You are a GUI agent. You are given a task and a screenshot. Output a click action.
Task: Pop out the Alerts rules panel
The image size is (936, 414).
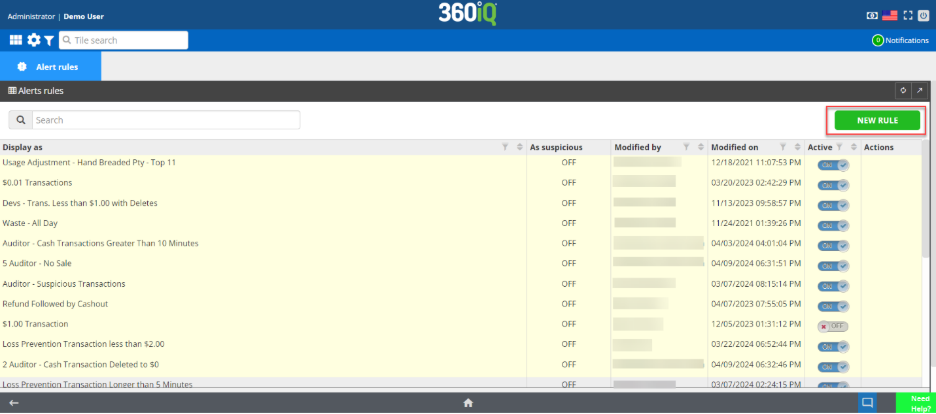pyautogui.click(x=921, y=91)
